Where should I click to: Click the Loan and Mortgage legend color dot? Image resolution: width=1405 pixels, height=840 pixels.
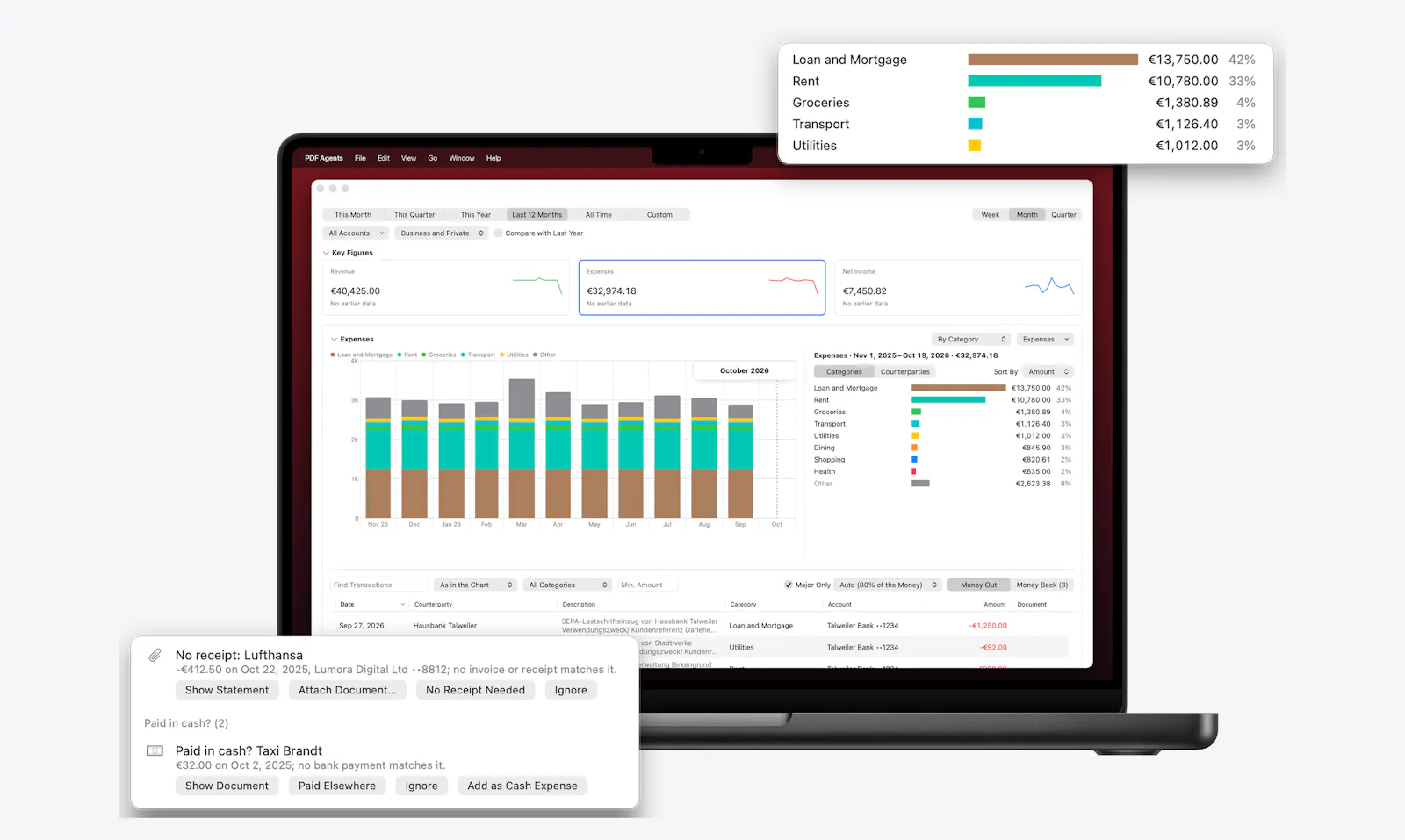[x=333, y=355]
